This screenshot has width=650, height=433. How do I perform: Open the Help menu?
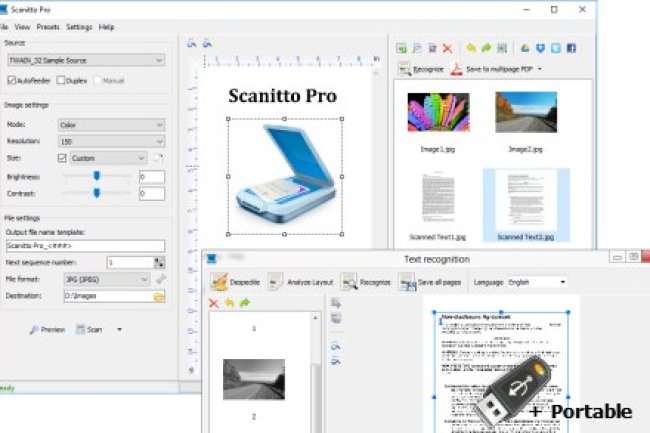tap(106, 27)
